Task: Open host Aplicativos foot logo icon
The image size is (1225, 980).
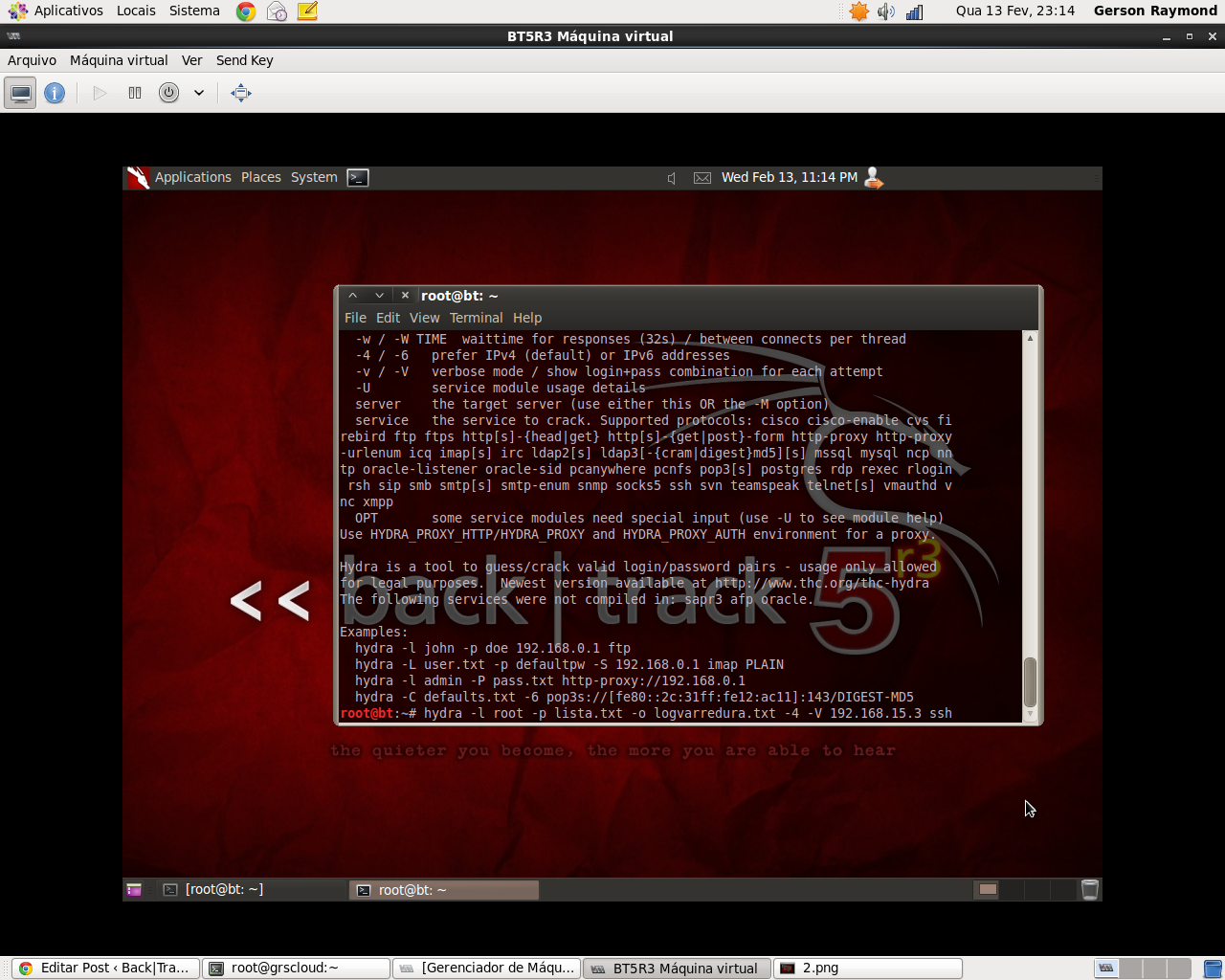Action: click(18, 11)
